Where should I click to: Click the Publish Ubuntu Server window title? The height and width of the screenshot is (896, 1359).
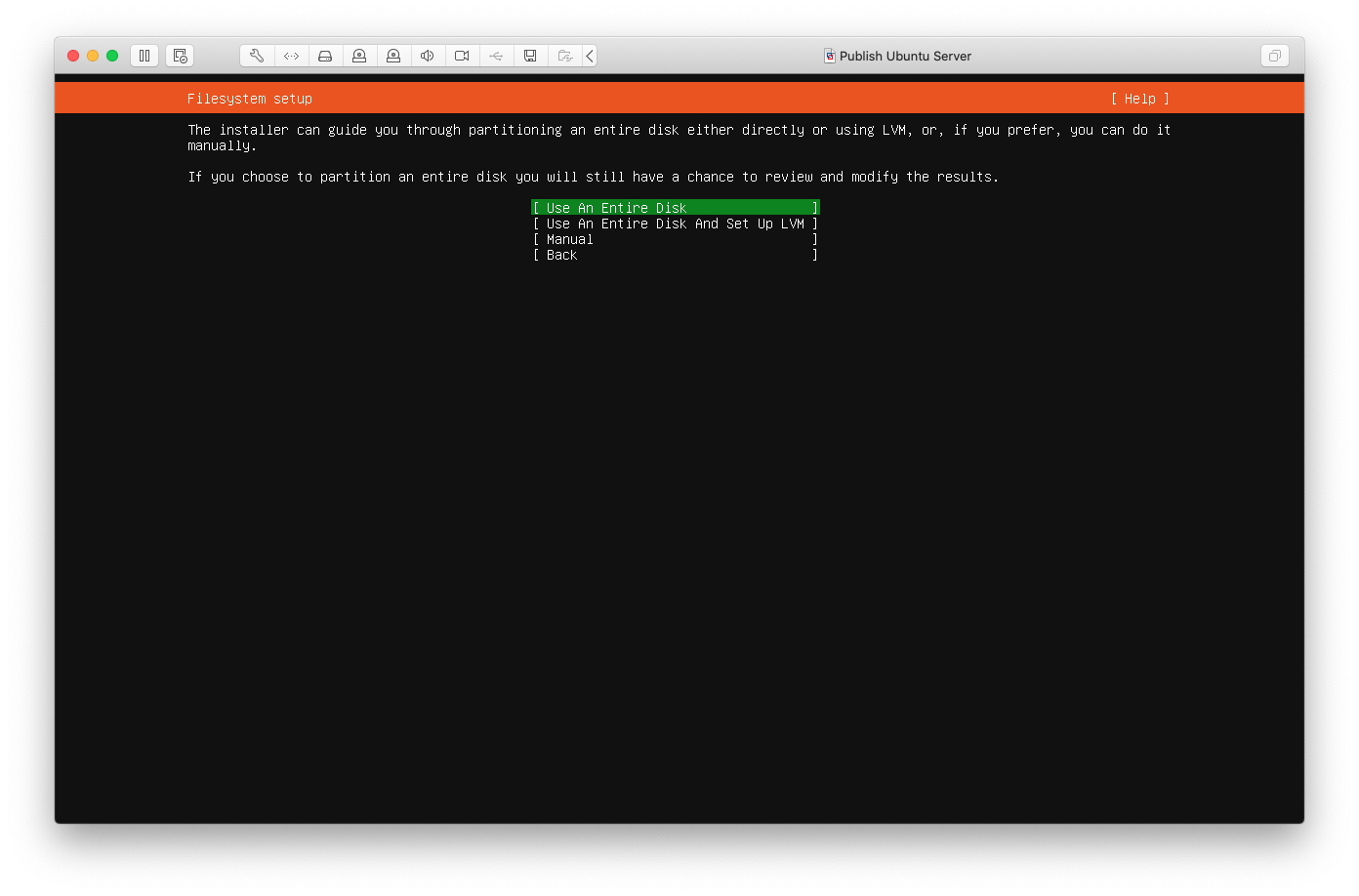905,56
